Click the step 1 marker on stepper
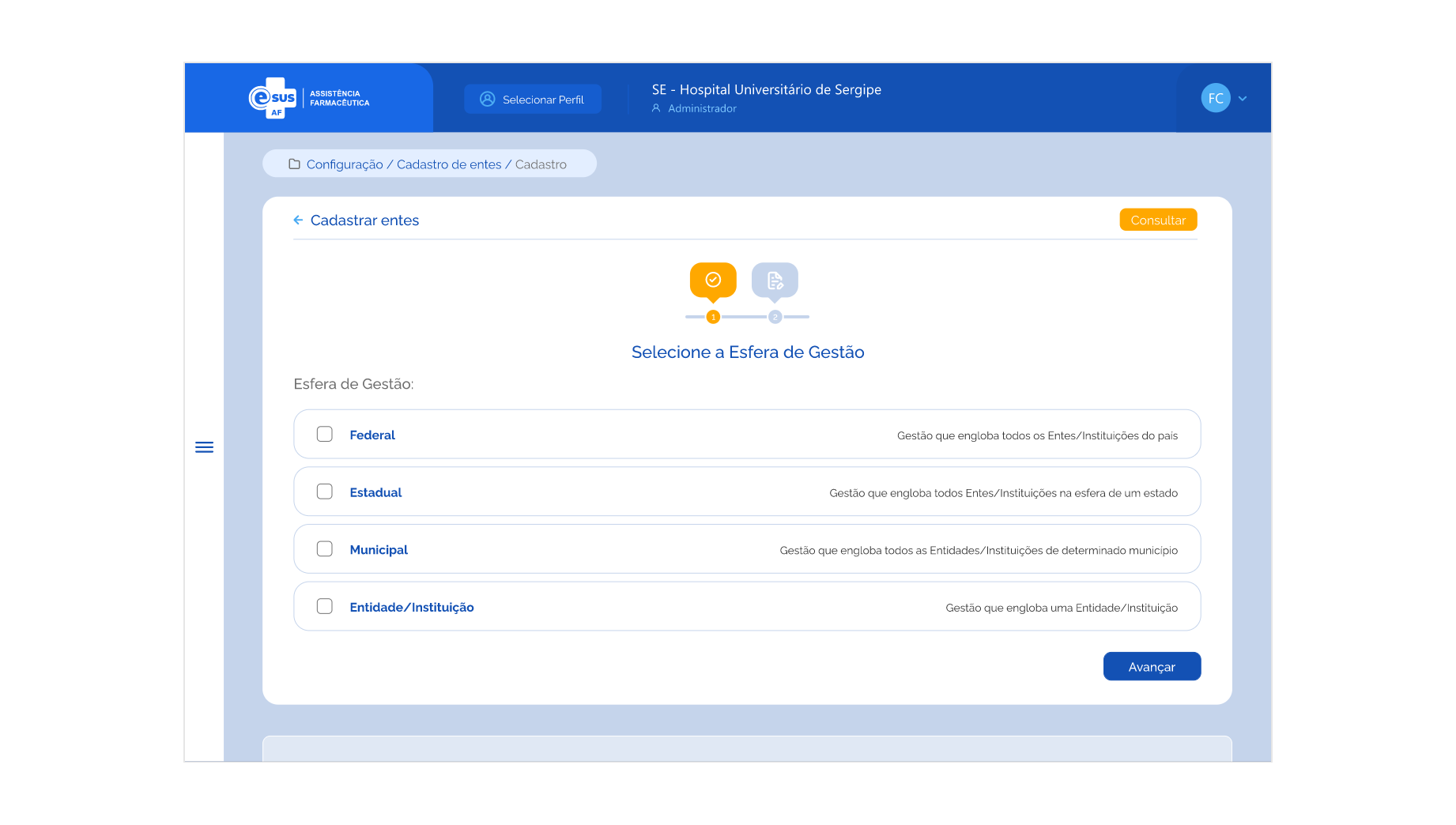Viewport: 1456px width, 825px height. pos(713,317)
